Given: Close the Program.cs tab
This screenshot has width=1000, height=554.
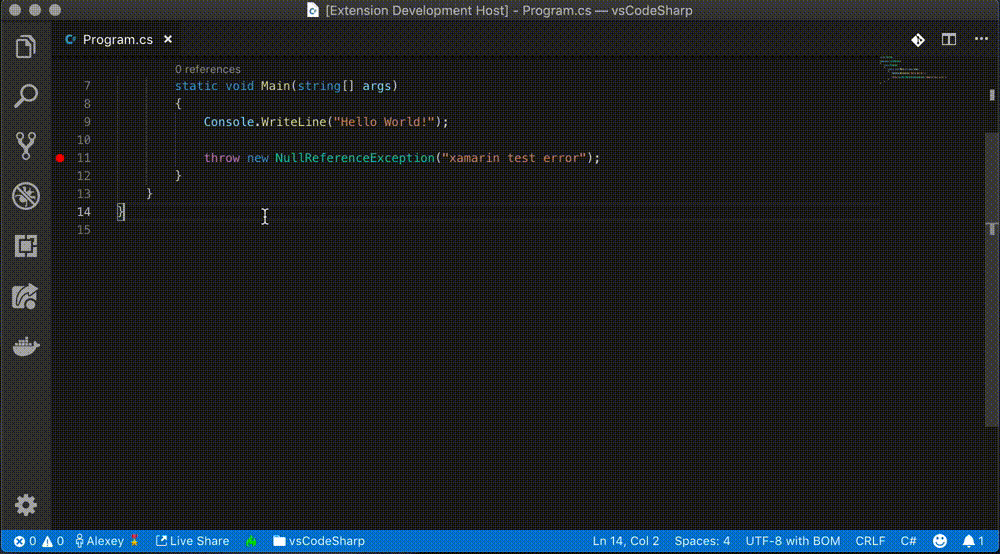Looking at the screenshot, I should tap(168, 40).
